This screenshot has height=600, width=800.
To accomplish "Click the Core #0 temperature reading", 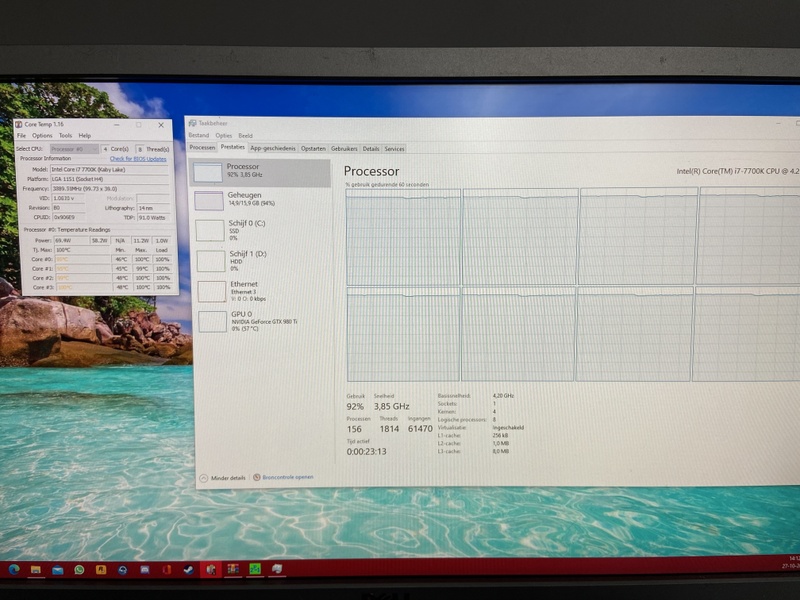I will 83,259.
